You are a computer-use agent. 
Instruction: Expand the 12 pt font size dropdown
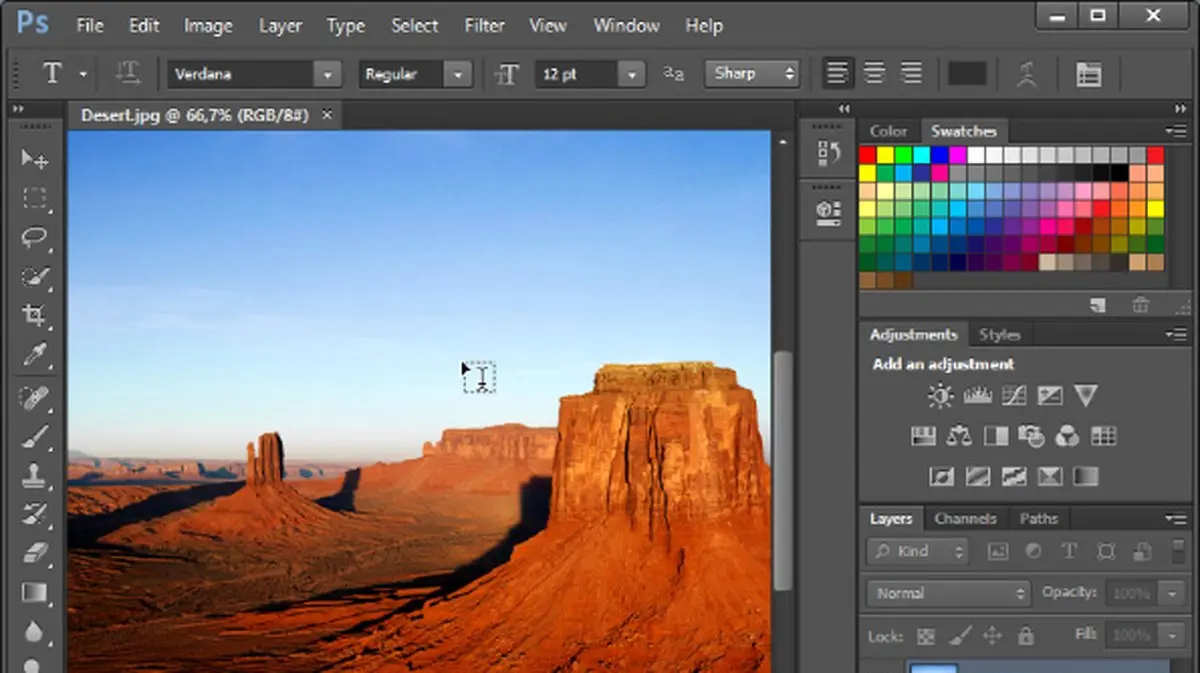coord(631,74)
